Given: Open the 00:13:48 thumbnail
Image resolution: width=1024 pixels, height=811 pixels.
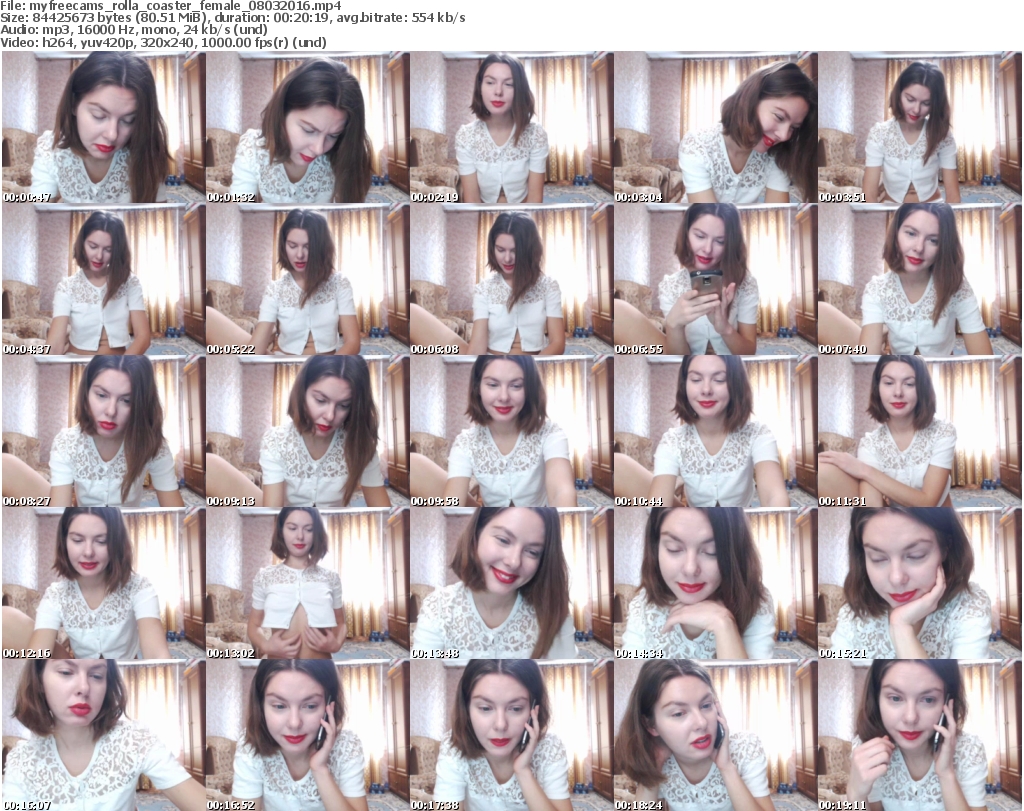Looking at the screenshot, I should point(511,584).
